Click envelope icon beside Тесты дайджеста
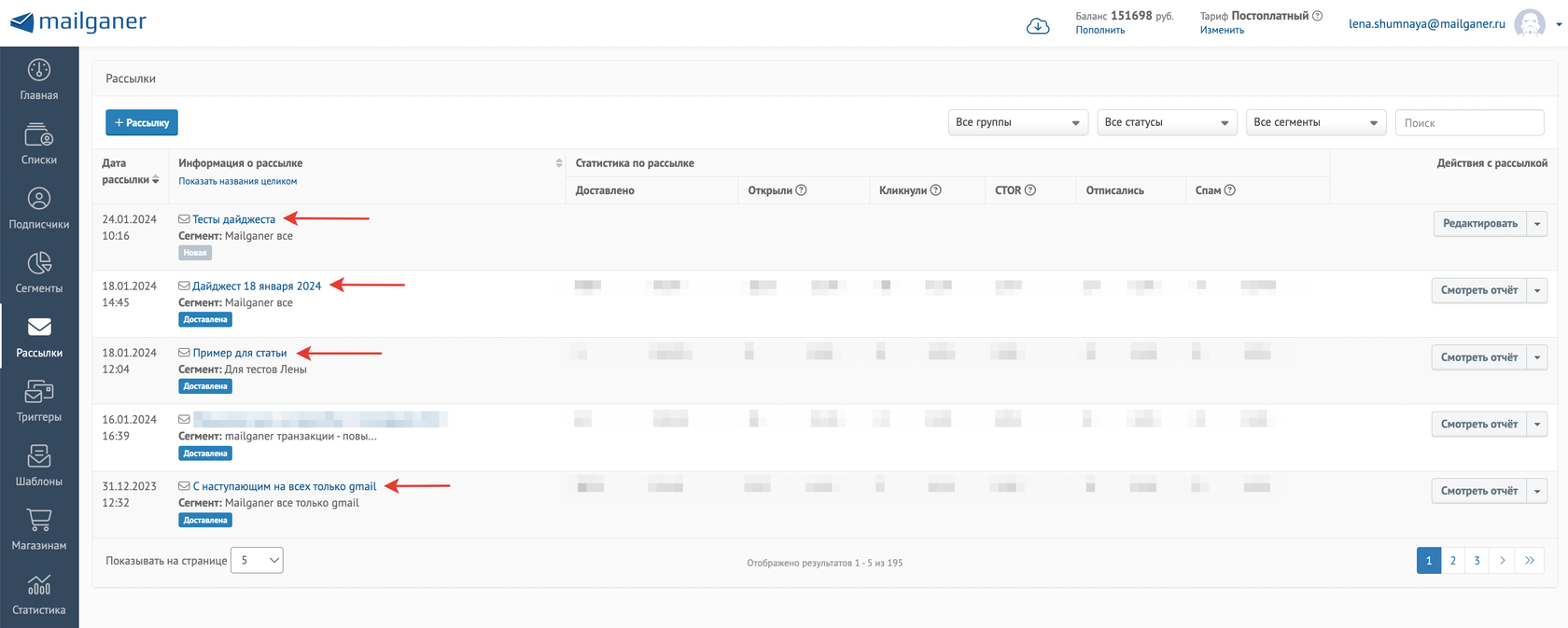Screen dimensions: 1568x628 pyautogui.click(x=184, y=219)
